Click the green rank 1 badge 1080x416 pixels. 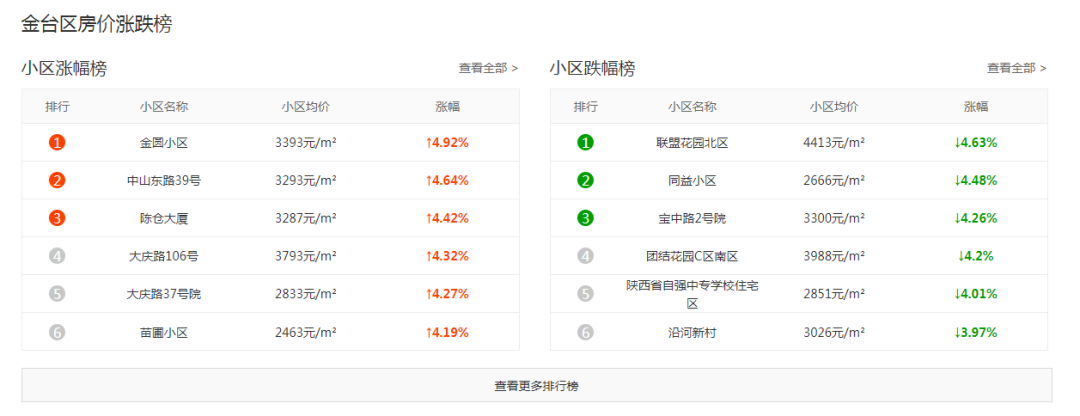coord(585,143)
